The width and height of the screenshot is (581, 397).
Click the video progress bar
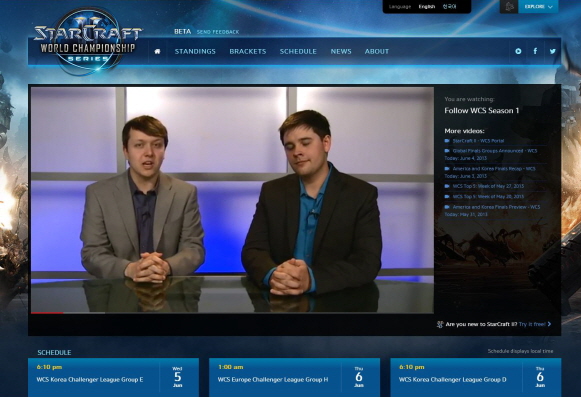232,313
